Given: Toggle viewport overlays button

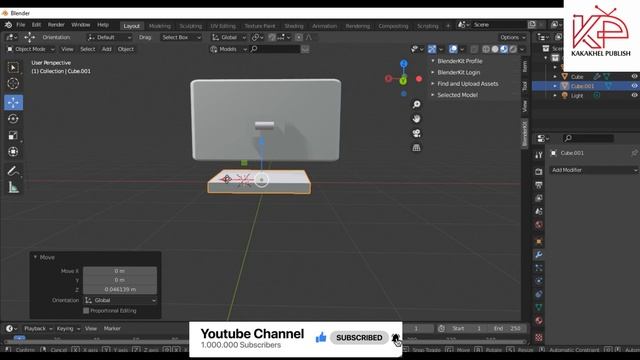Looking at the screenshot, I should pyautogui.click(x=453, y=49).
